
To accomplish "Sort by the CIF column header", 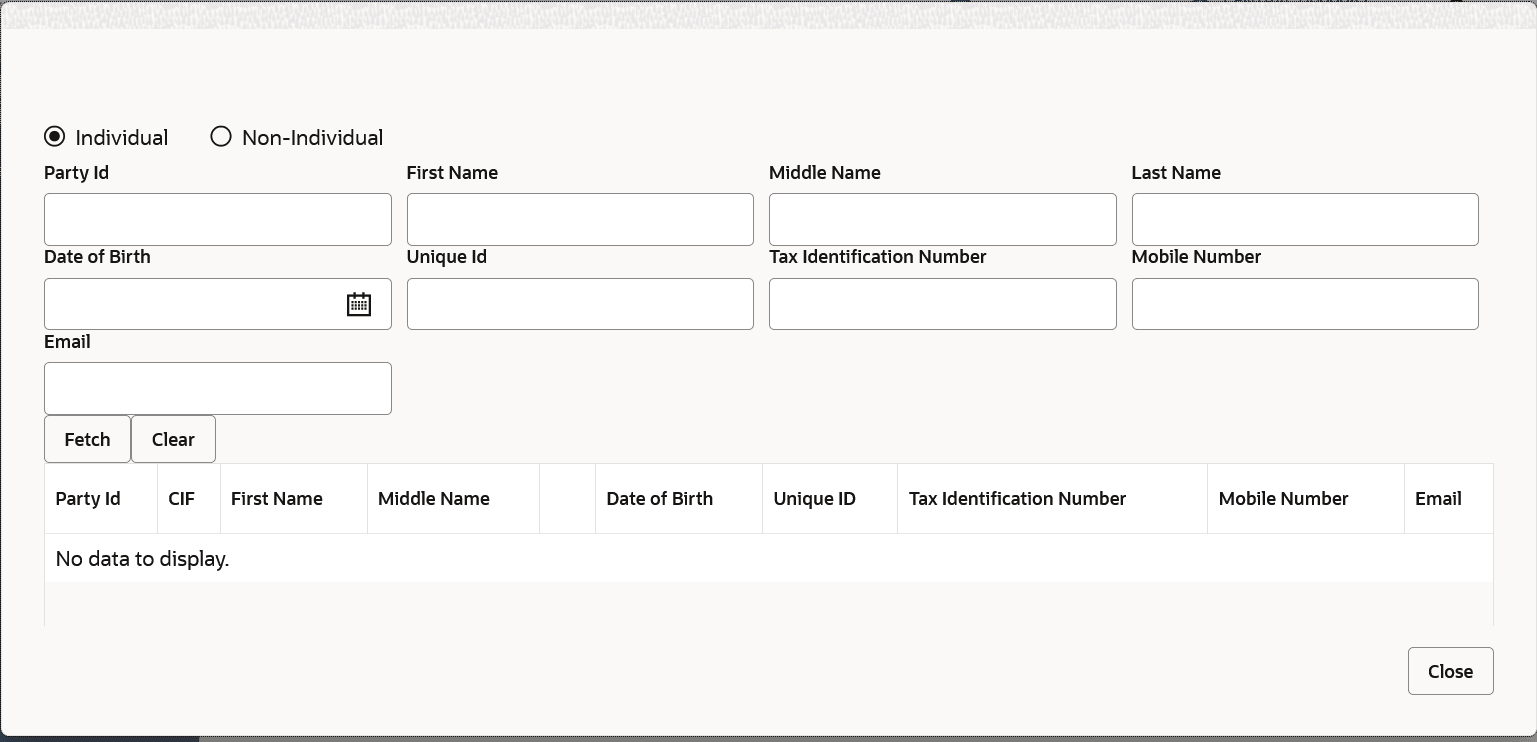I will pos(182,499).
